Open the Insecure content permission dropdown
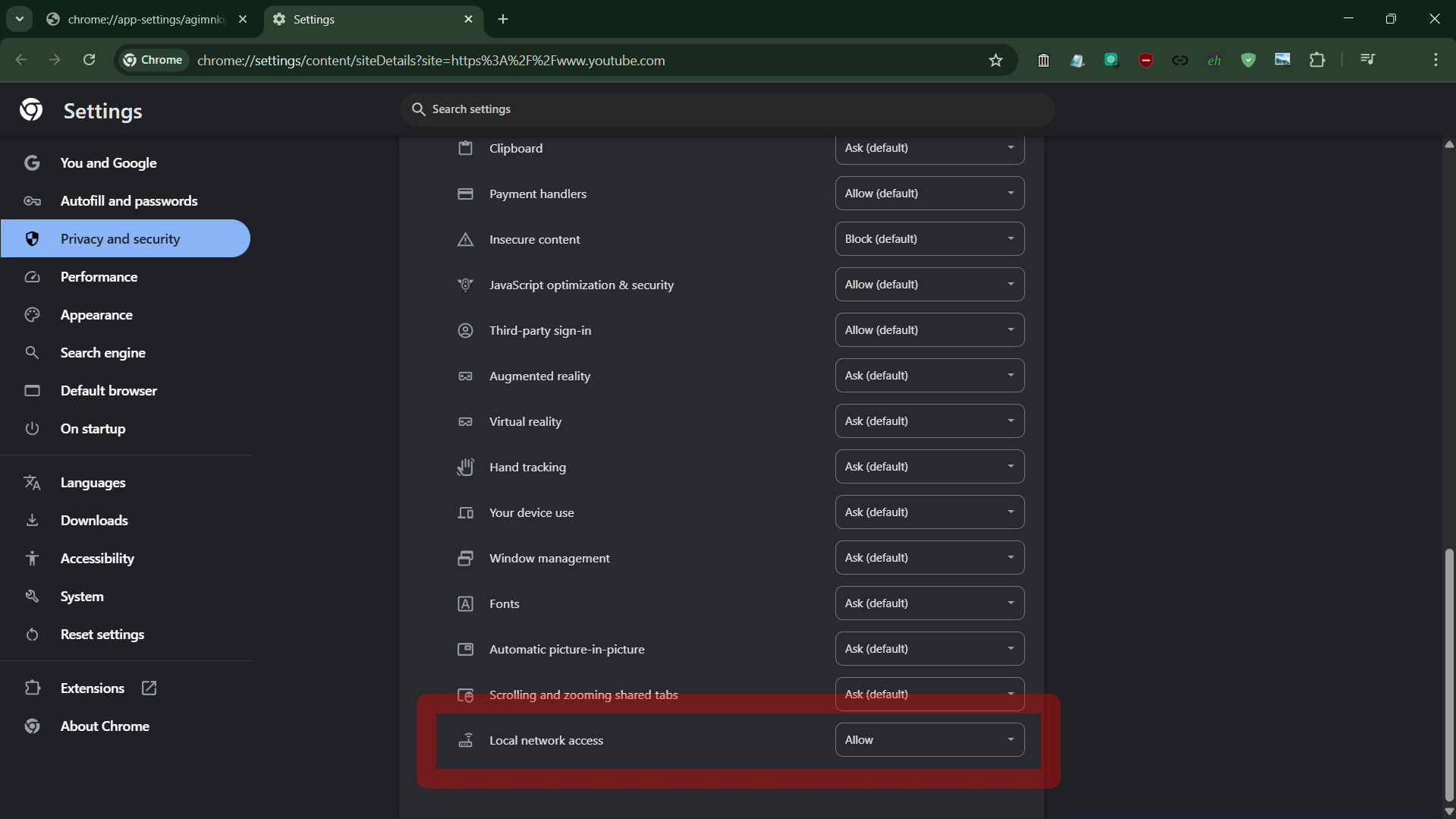 pyautogui.click(x=929, y=239)
